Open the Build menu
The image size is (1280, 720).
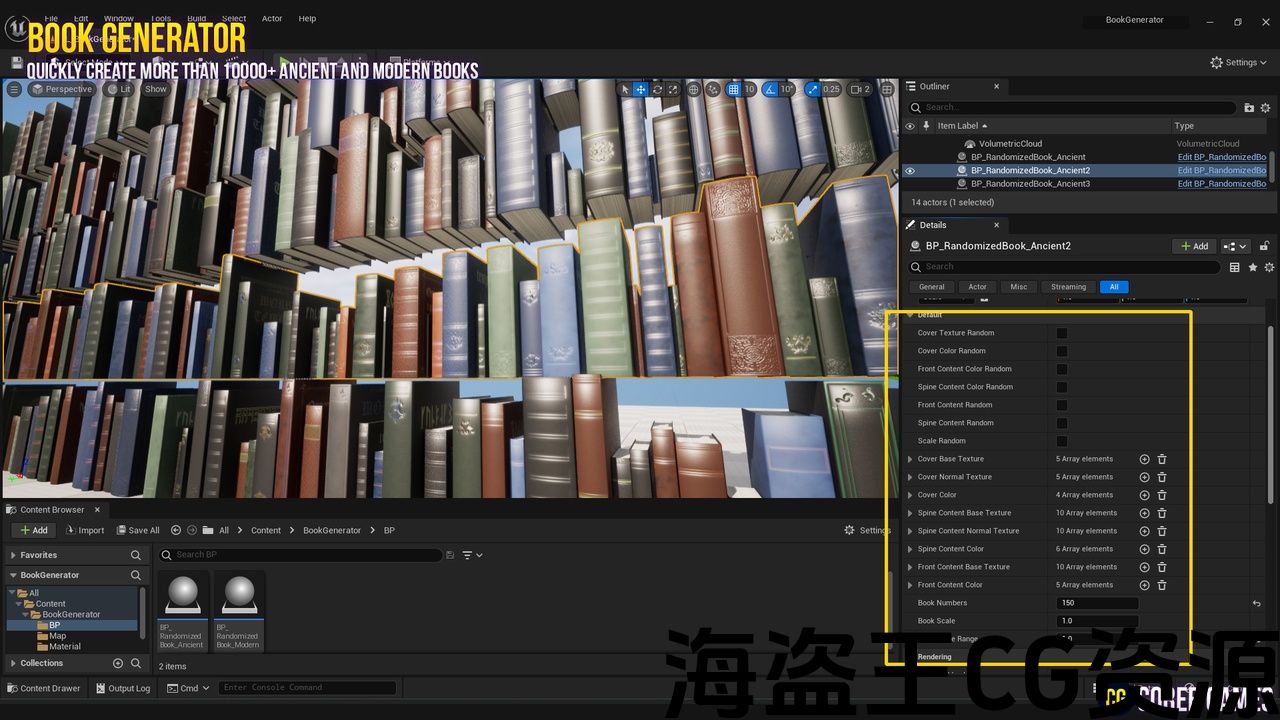coord(197,18)
